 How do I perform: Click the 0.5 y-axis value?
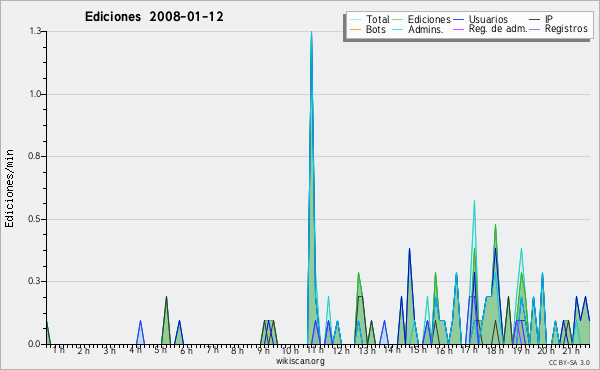coord(35,219)
